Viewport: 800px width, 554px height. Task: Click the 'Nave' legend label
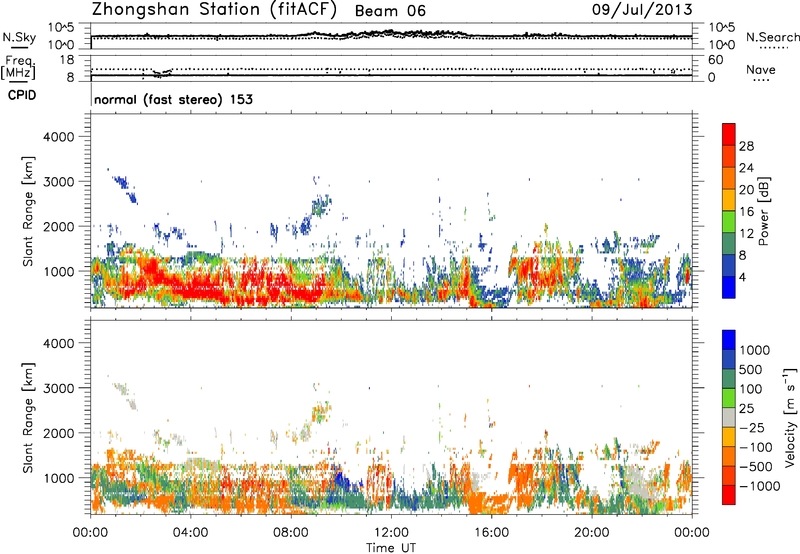tap(761, 69)
